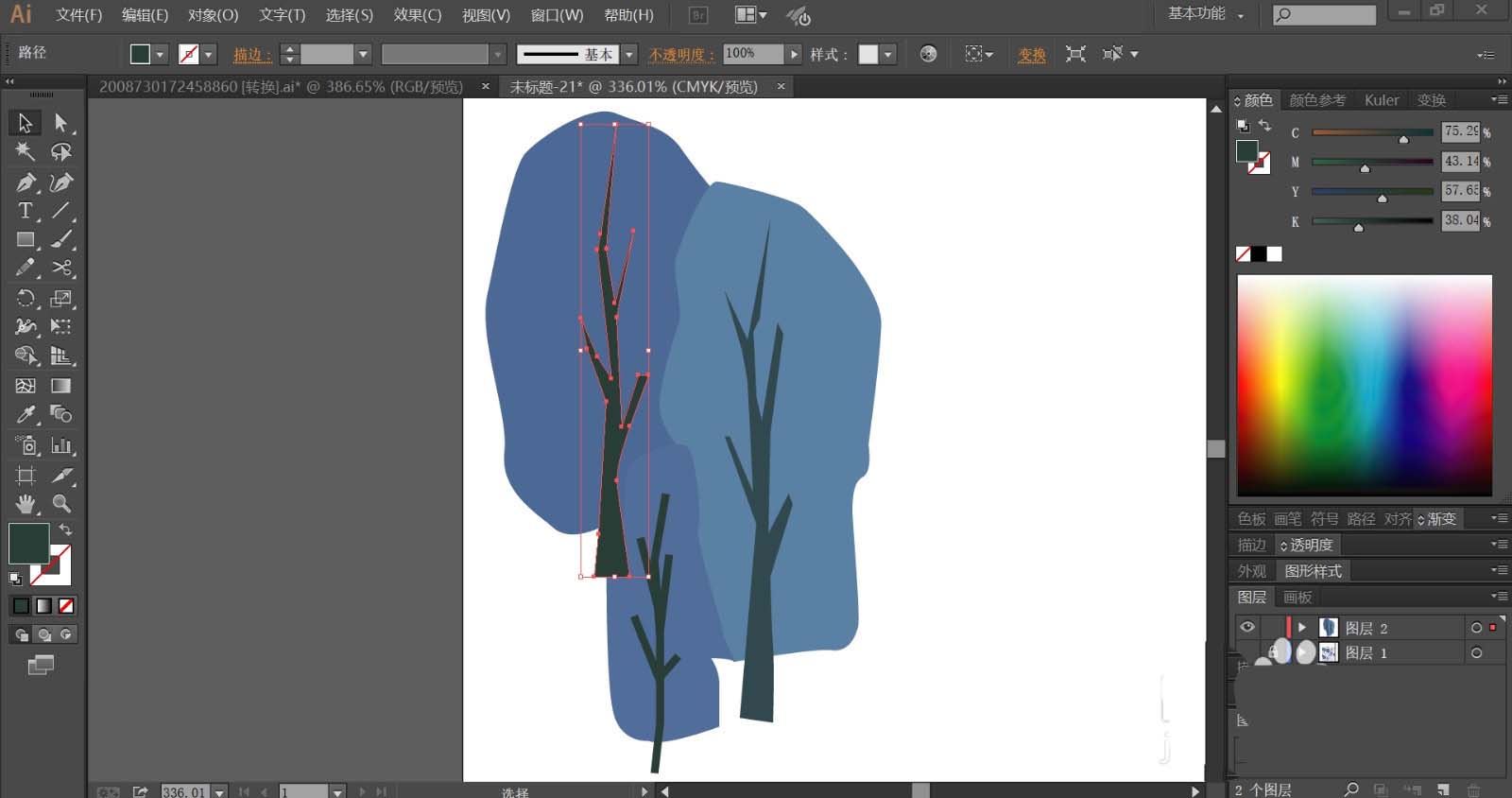The width and height of the screenshot is (1512, 798).
Task: Set paint mode to solid Color
Action: pos(21,605)
